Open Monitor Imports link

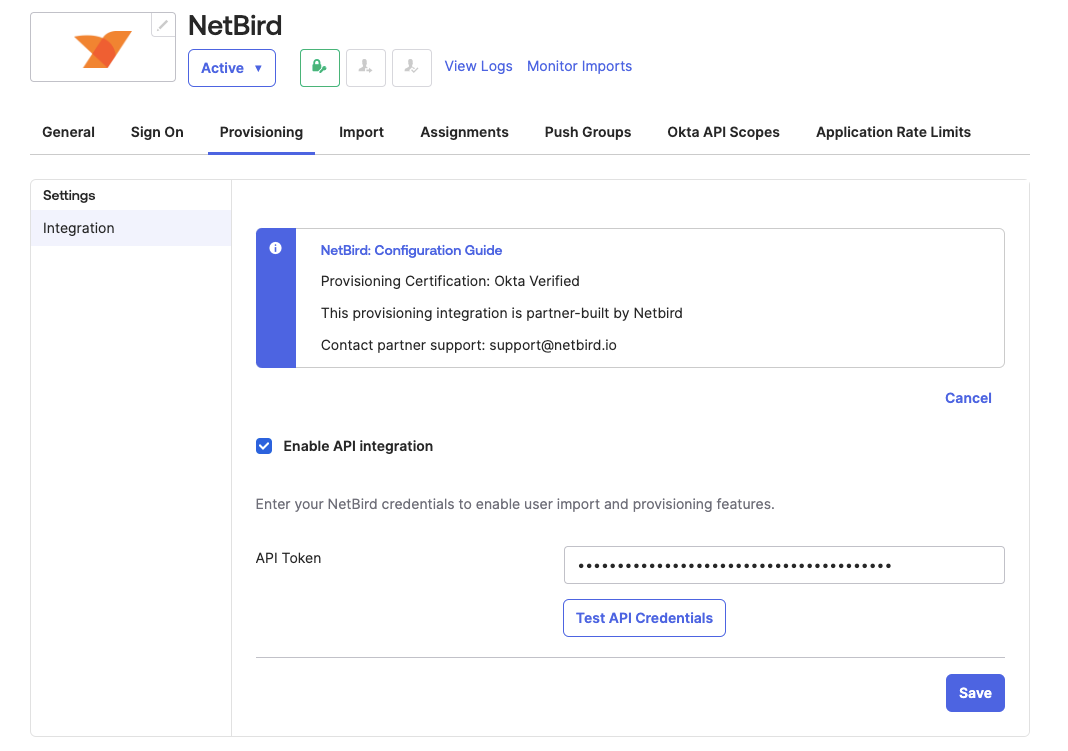click(579, 66)
